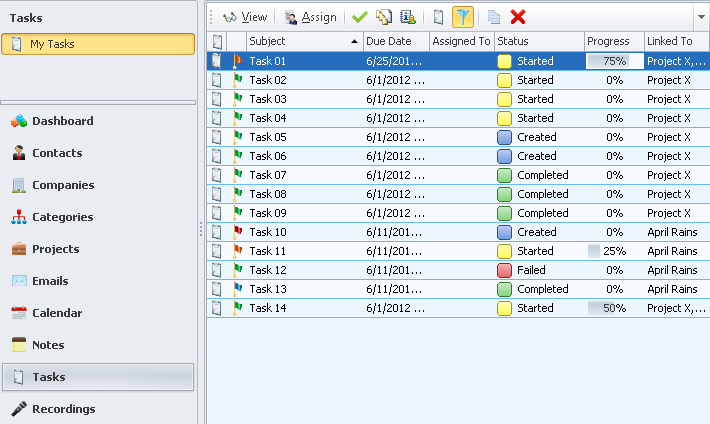The width and height of the screenshot is (710, 424).
Task: Sort tasks by the Due Date column
Action: pos(395,41)
